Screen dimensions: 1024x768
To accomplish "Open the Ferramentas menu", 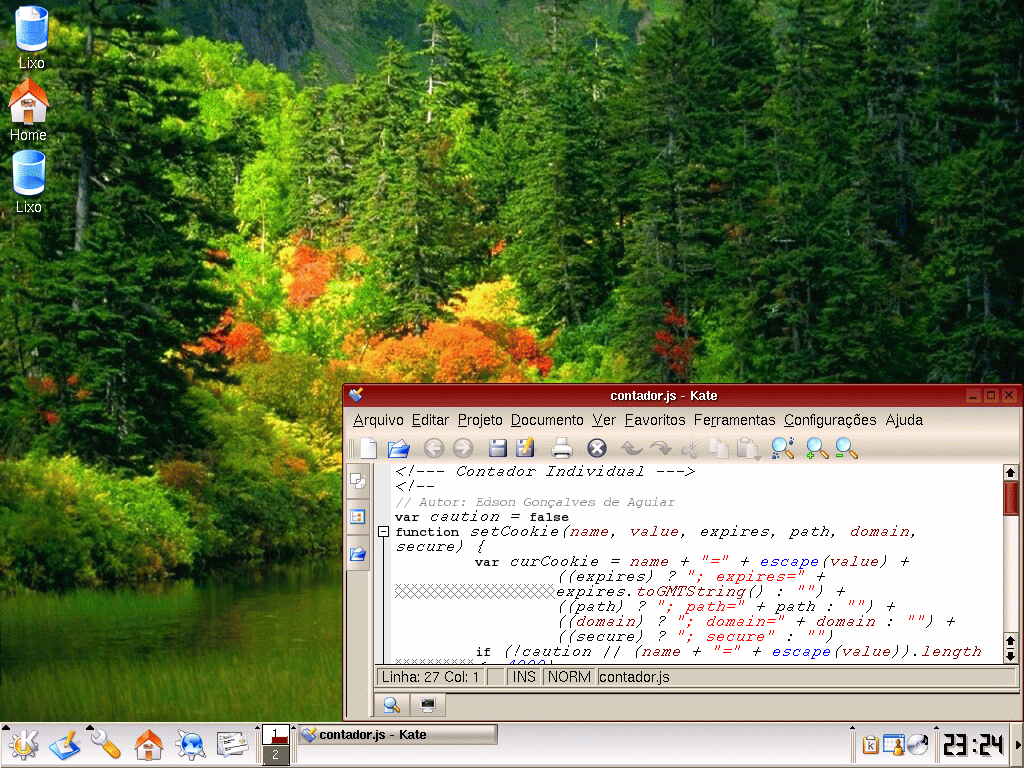I will [x=735, y=420].
